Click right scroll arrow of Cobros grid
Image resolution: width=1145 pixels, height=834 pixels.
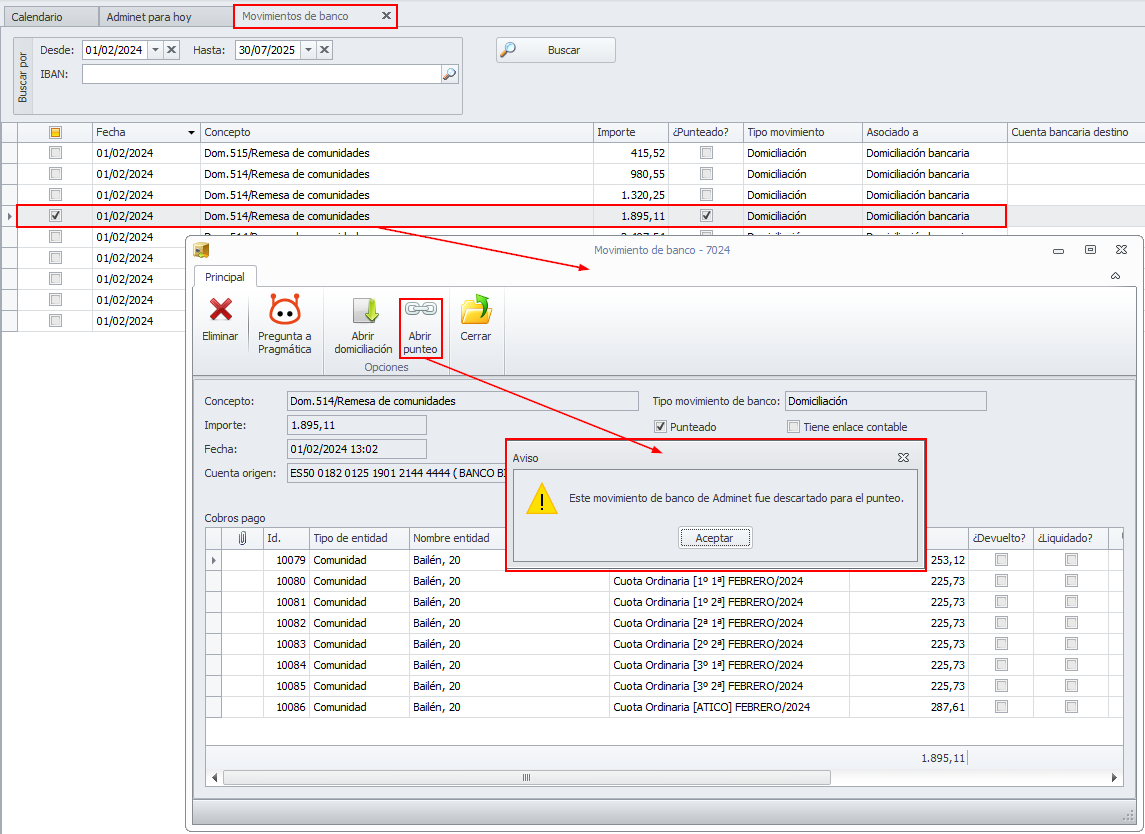[1114, 778]
